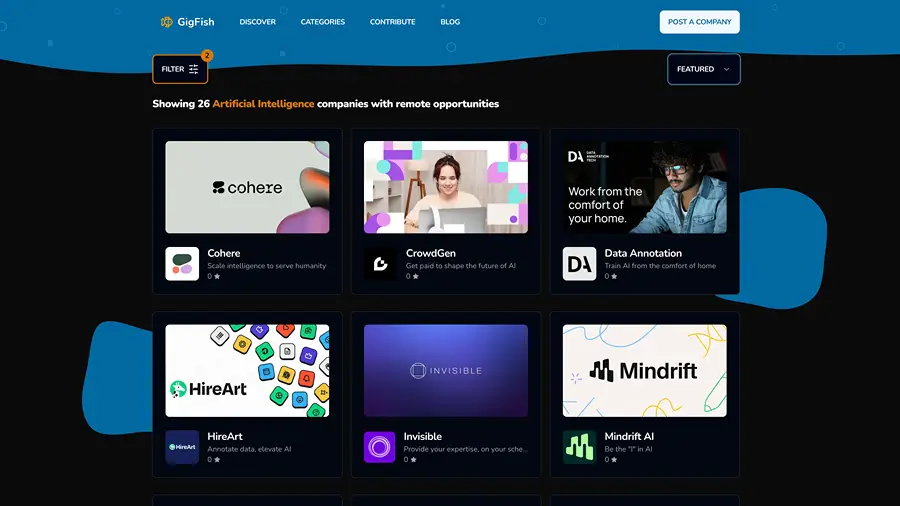
Task: Click the Mindrift AI green logo icon
Action: [x=579, y=447]
